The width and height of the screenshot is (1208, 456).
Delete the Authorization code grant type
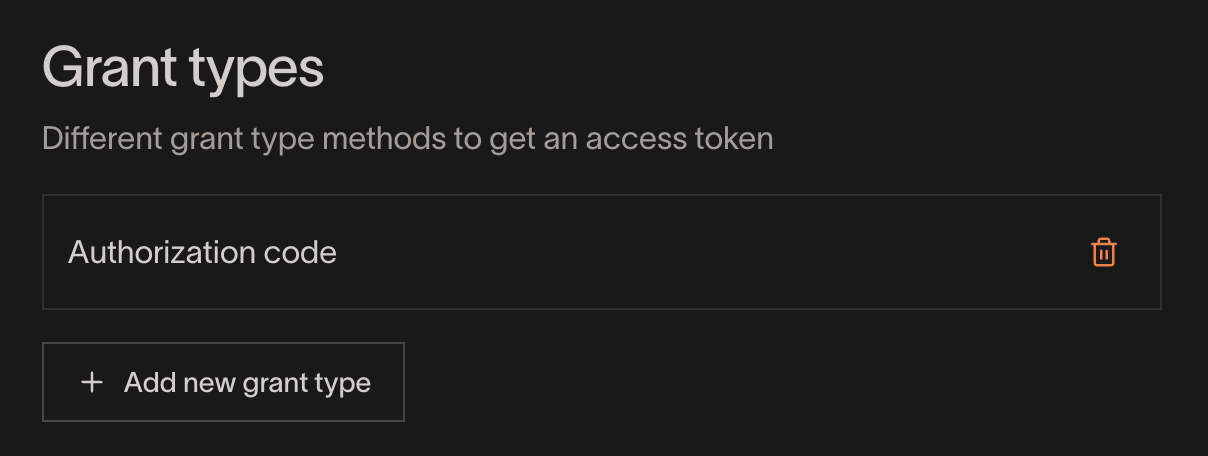1103,252
